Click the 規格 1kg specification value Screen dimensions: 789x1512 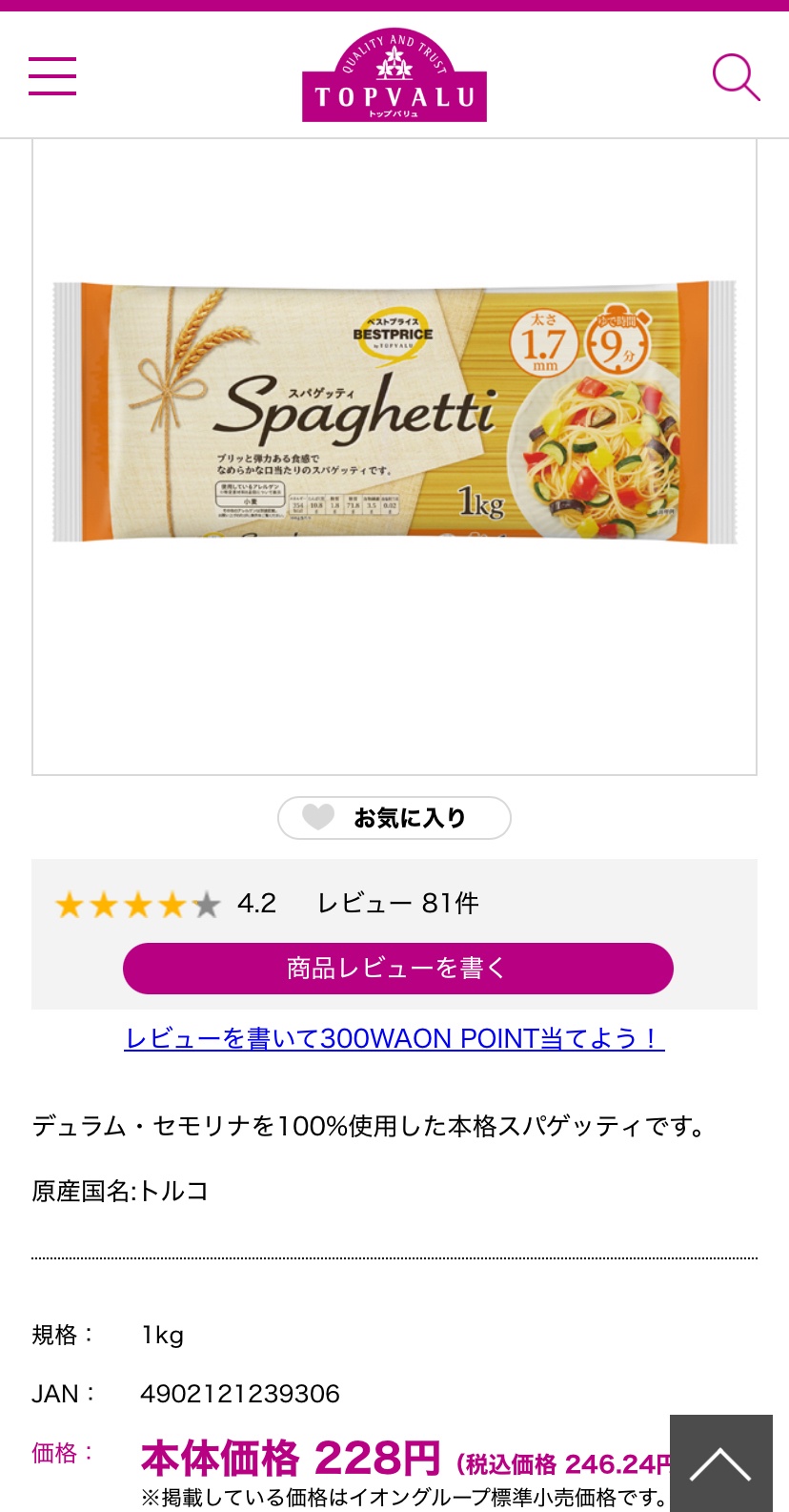(x=162, y=1335)
